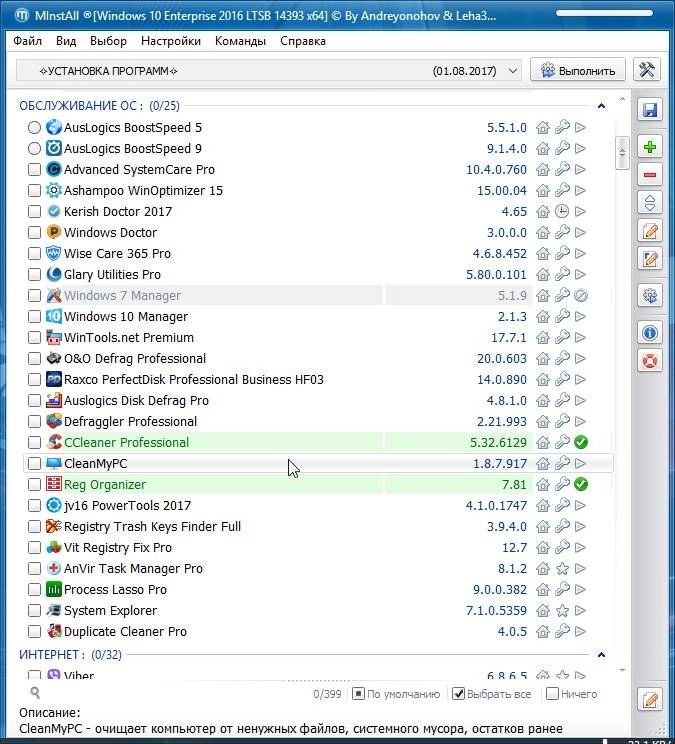Click the star icon for AnVir Task Manager Pro
The height and width of the screenshot is (744, 675).
point(562,568)
